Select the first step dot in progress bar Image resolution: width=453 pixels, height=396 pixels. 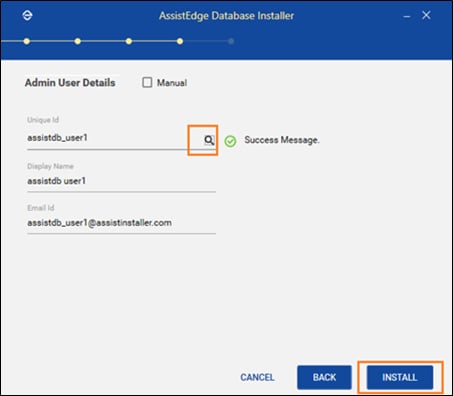tap(27, 41)
